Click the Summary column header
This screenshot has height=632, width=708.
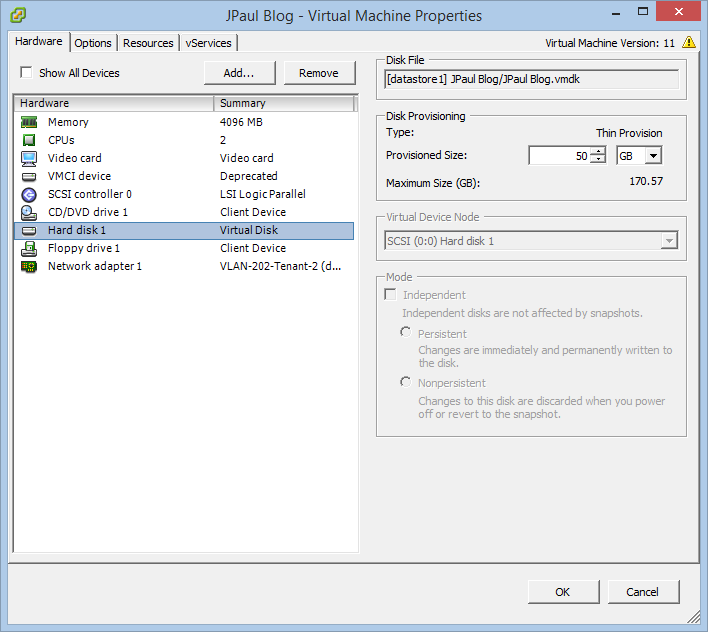[x=284, y=103]
